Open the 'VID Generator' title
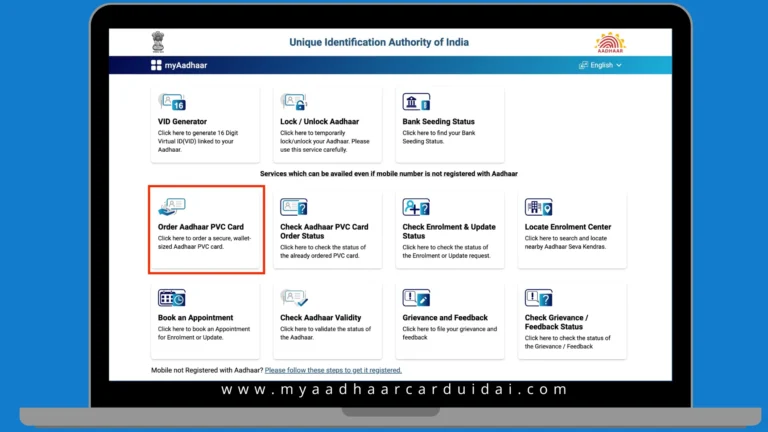Viewport: 768px width, 432px height. click(x=182, y=121)
